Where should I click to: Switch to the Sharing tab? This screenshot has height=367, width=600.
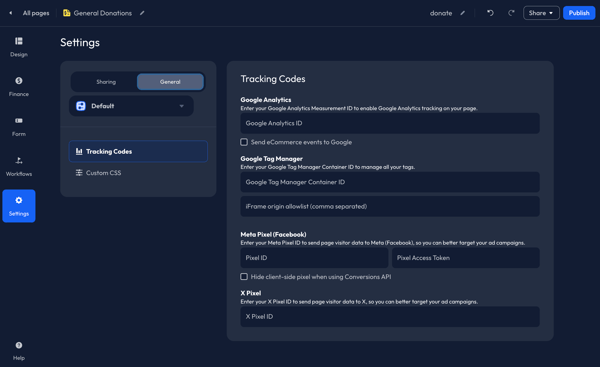coord(106,82)
